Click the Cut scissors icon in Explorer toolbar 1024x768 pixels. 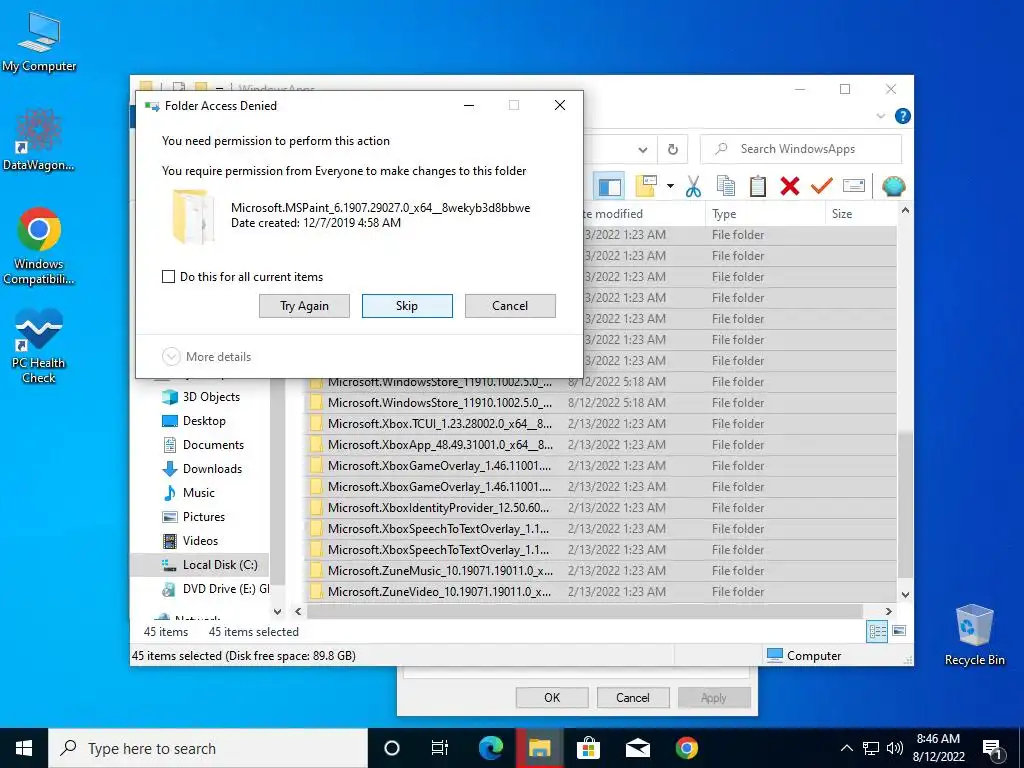click(693, 187)
